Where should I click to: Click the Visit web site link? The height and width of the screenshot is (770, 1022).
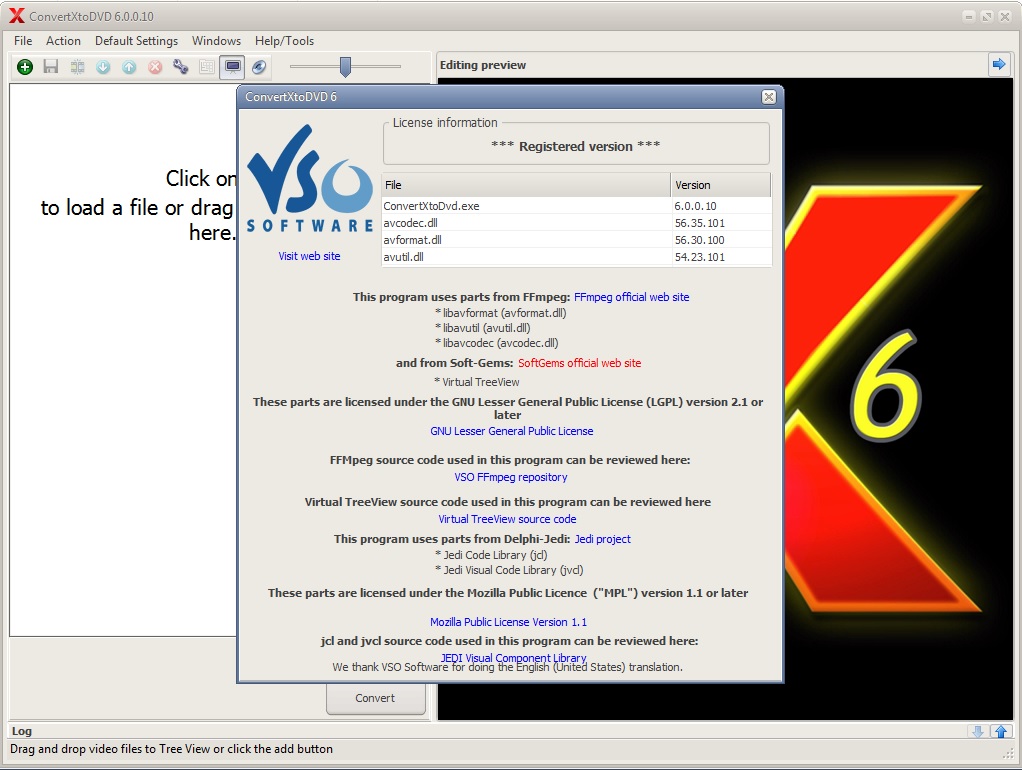[309, 256]
